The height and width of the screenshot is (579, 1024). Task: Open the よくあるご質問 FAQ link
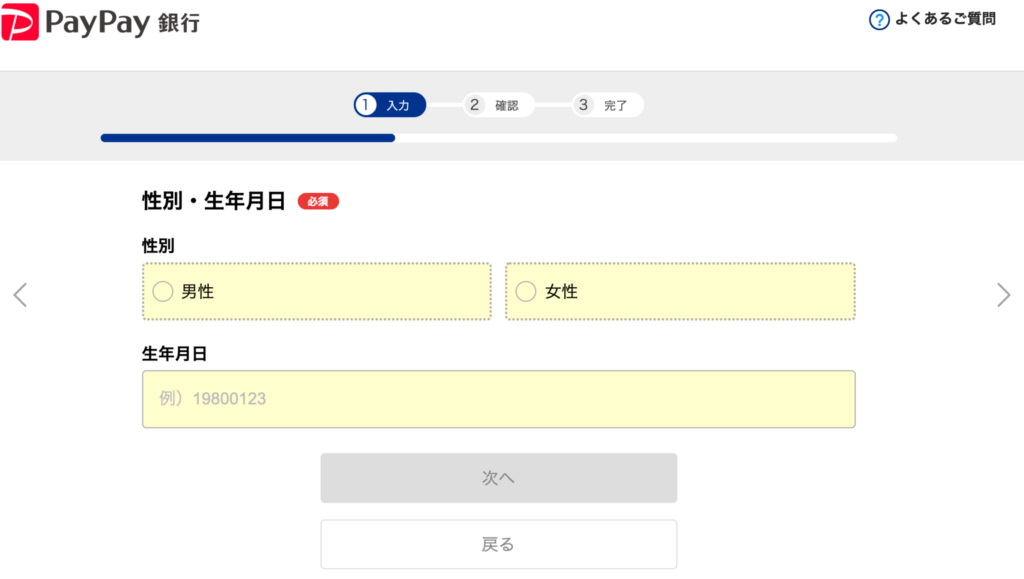tap(945, 19)
